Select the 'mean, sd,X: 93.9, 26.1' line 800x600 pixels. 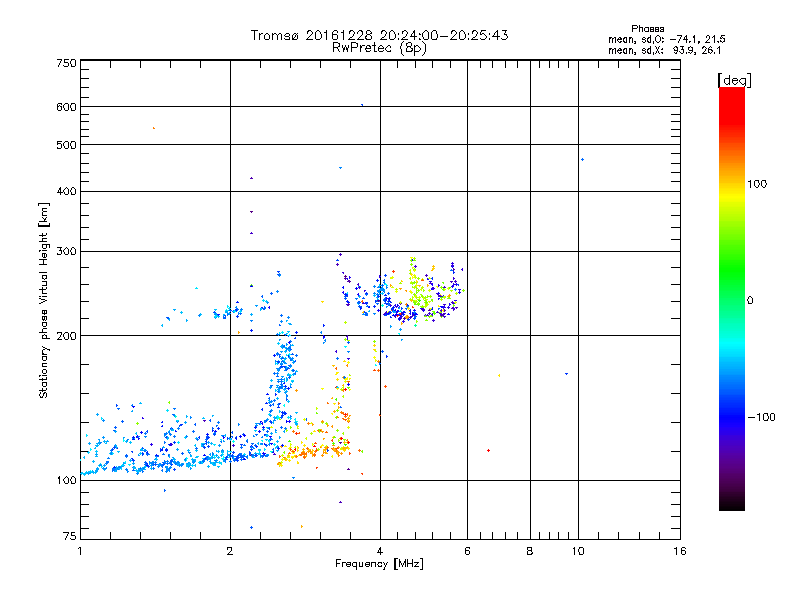point(664,50)
